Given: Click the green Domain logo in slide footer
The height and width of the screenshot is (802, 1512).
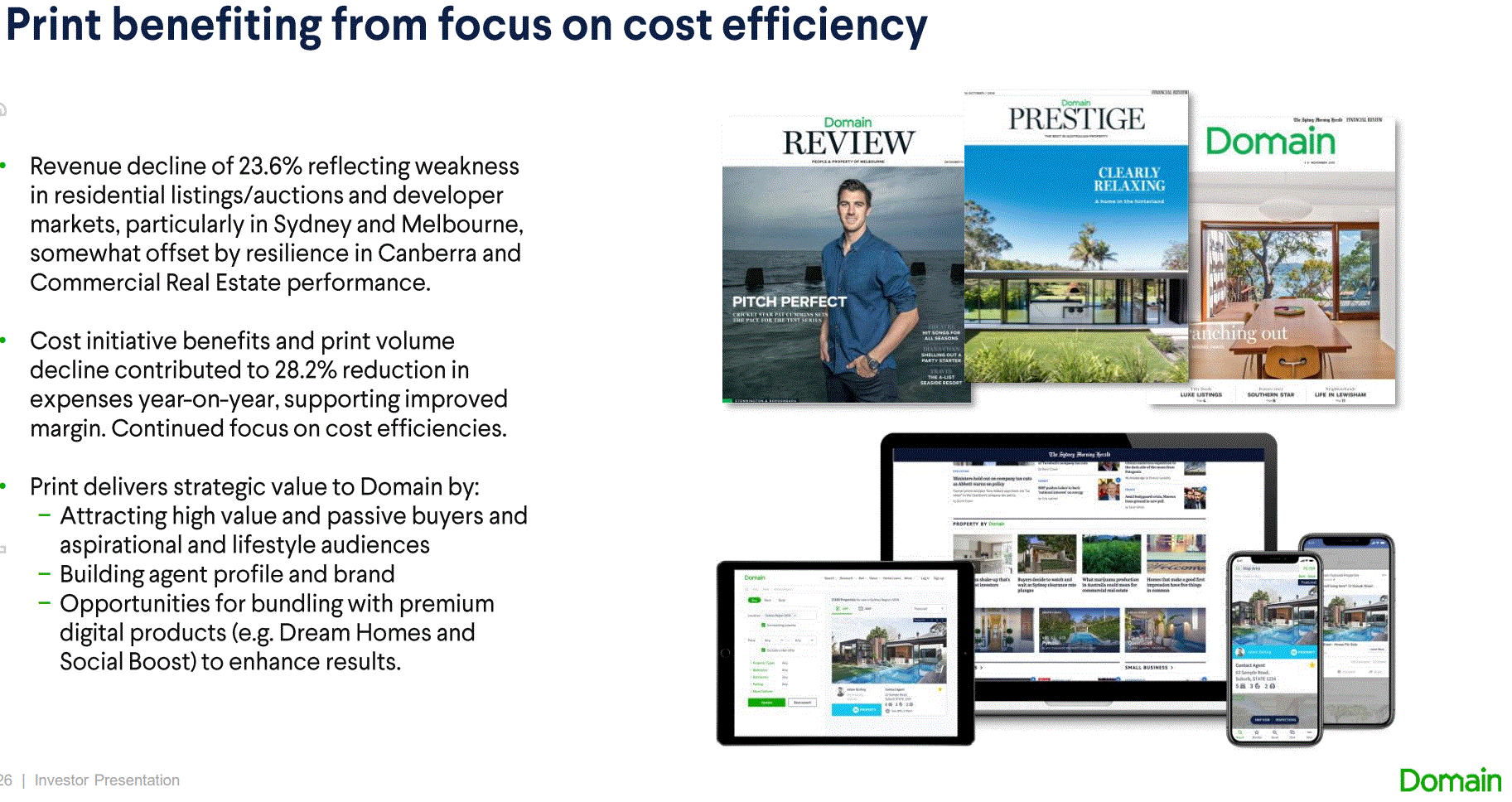Looking at the screenshot, I should (1450, 780).
